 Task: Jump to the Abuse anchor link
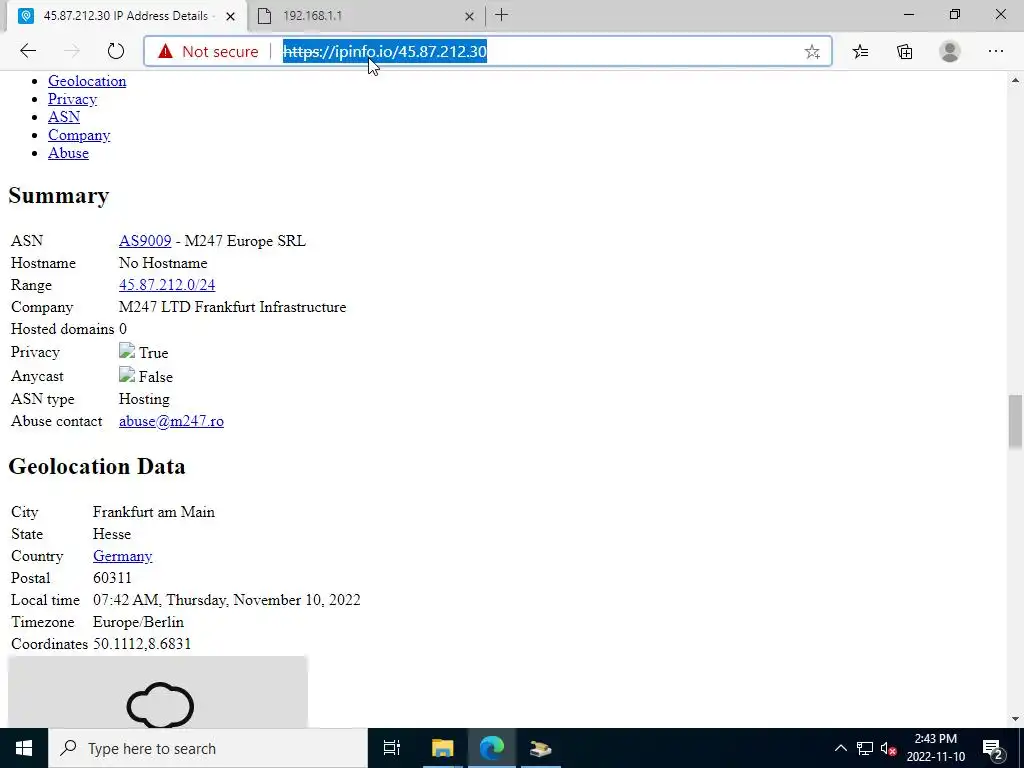(68, 153)
